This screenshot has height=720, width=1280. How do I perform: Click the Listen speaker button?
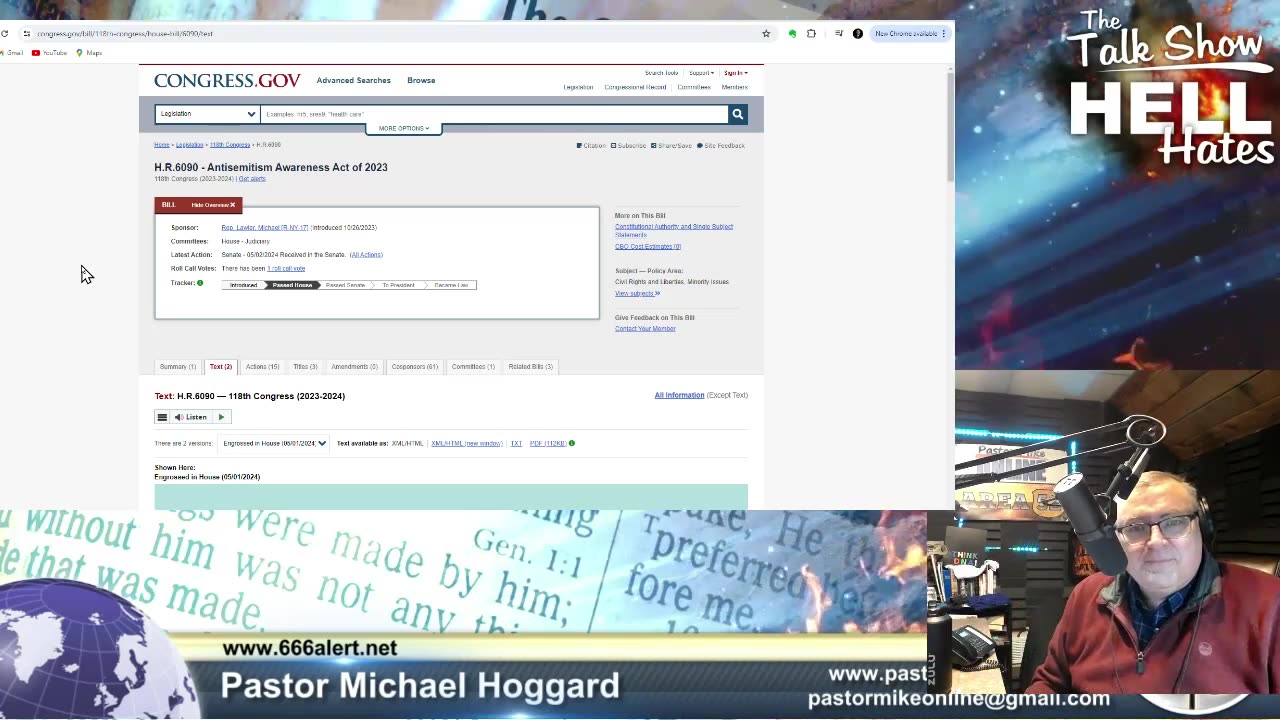pyautogui.click(x=190, y=417)
